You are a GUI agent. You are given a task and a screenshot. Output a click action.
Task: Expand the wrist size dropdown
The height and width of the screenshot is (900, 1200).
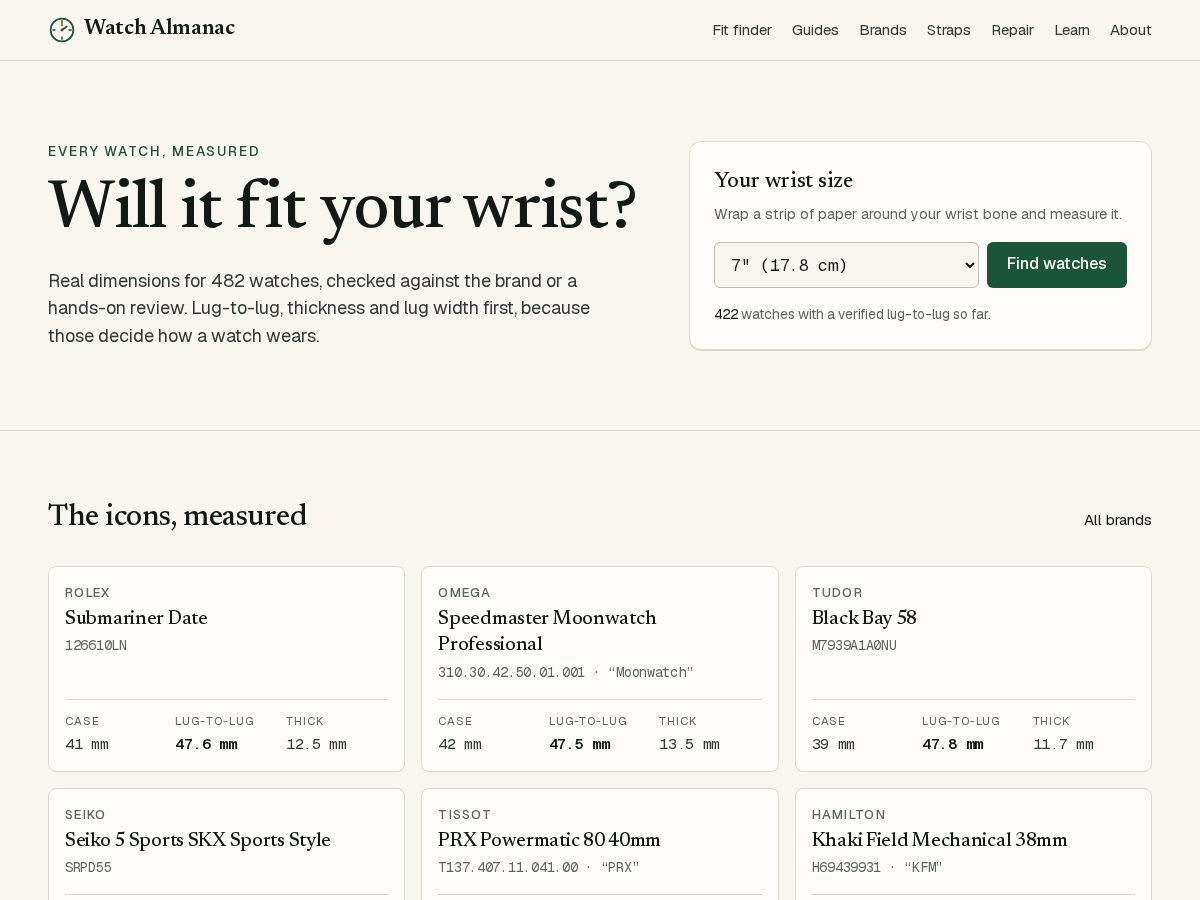point(846,265)
